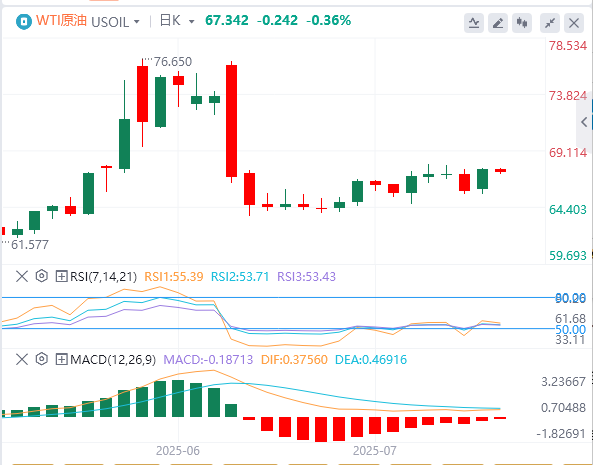This screenshot has height=465, width=593.
Task: Click the MACD:-0.18713 value
Action: tap(208, 360)
